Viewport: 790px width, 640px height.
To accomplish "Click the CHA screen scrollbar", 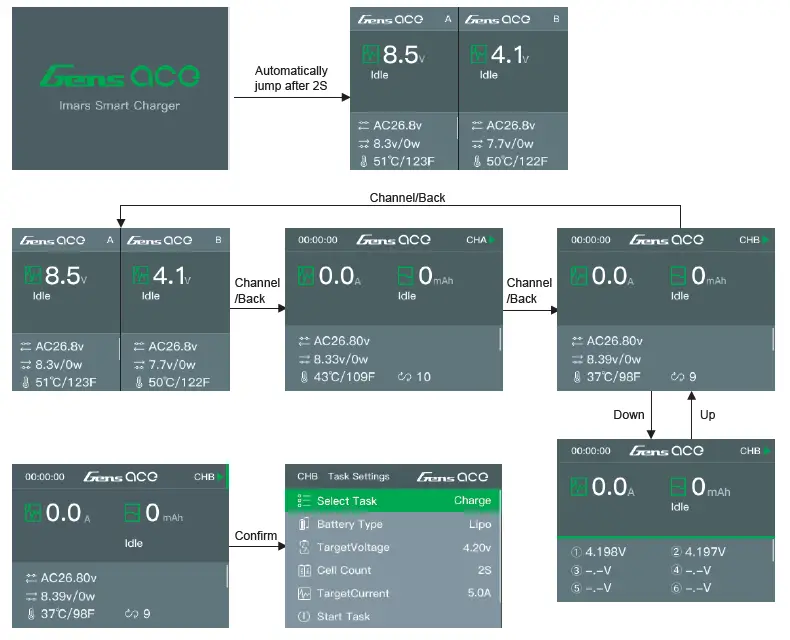I will pos(500,339).
